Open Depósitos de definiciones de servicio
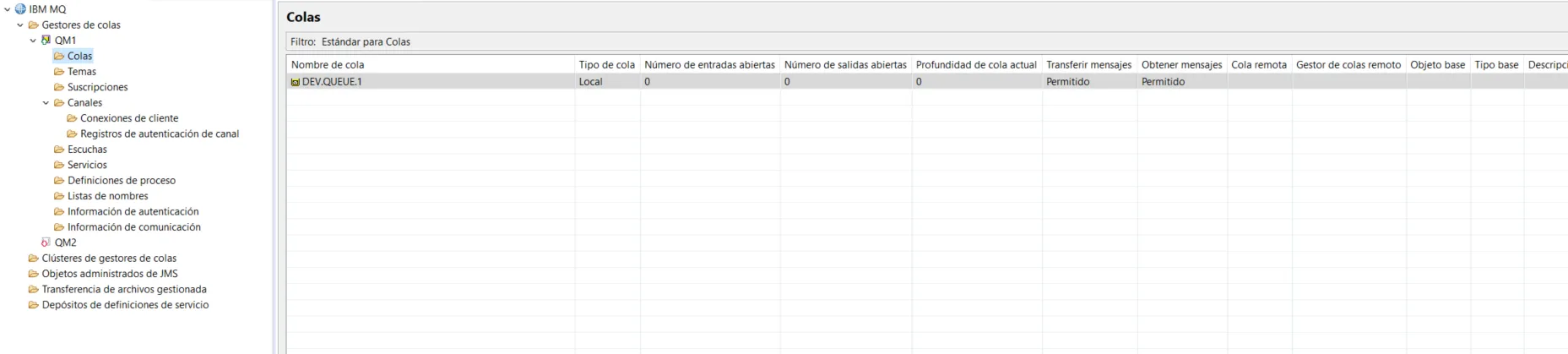This screenshot has height=354, width=1568. point(125,305)
